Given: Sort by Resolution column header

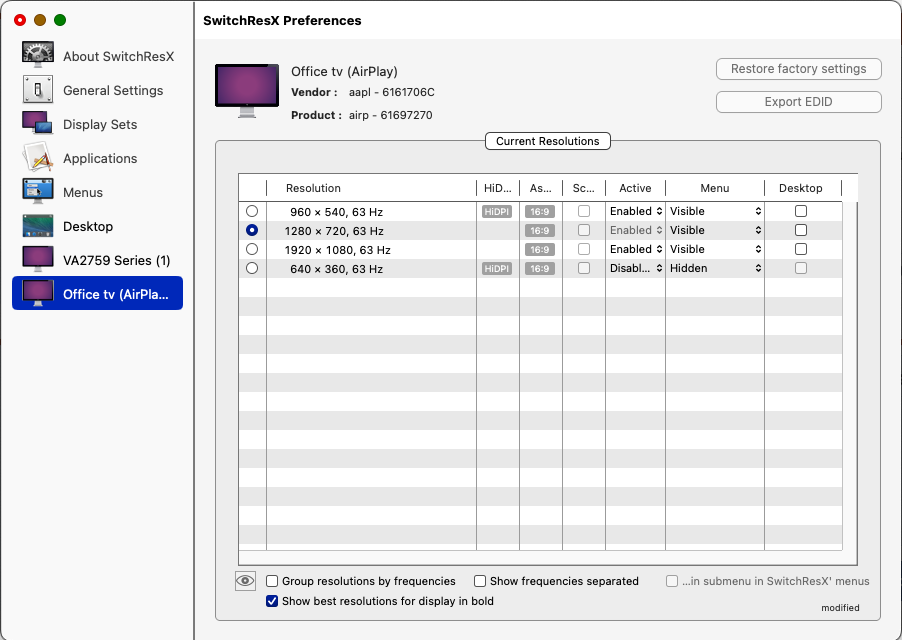Looking at the screenshot, I should 371,188.
